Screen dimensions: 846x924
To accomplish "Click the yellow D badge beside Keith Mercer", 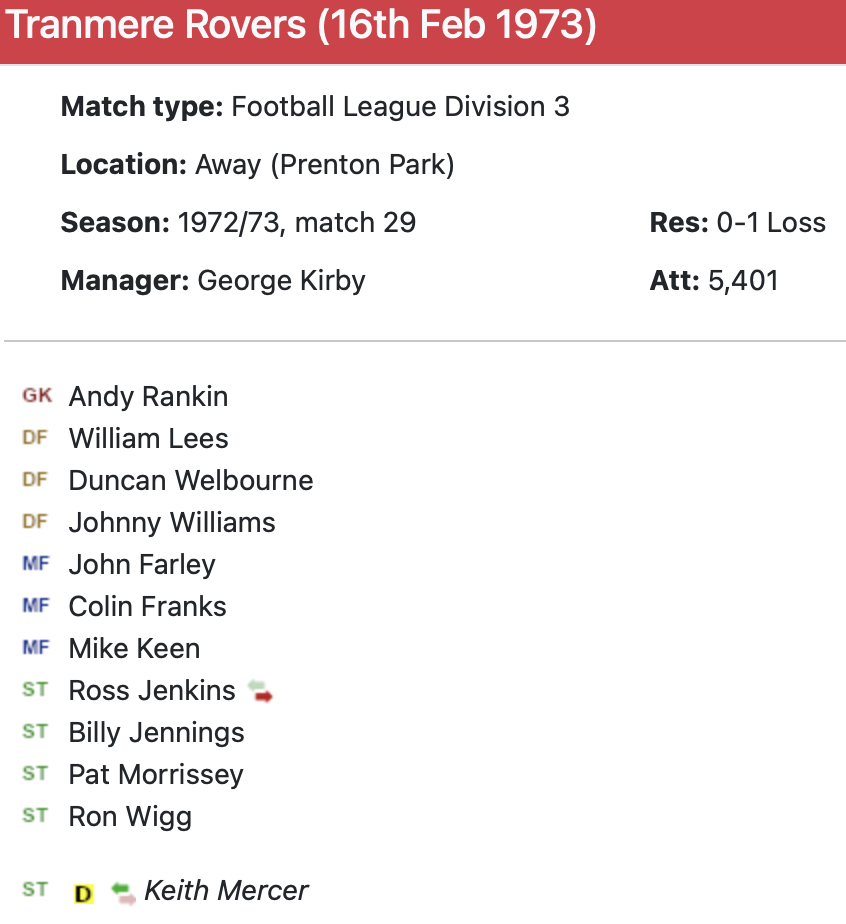I will click(x=84, y=893).
